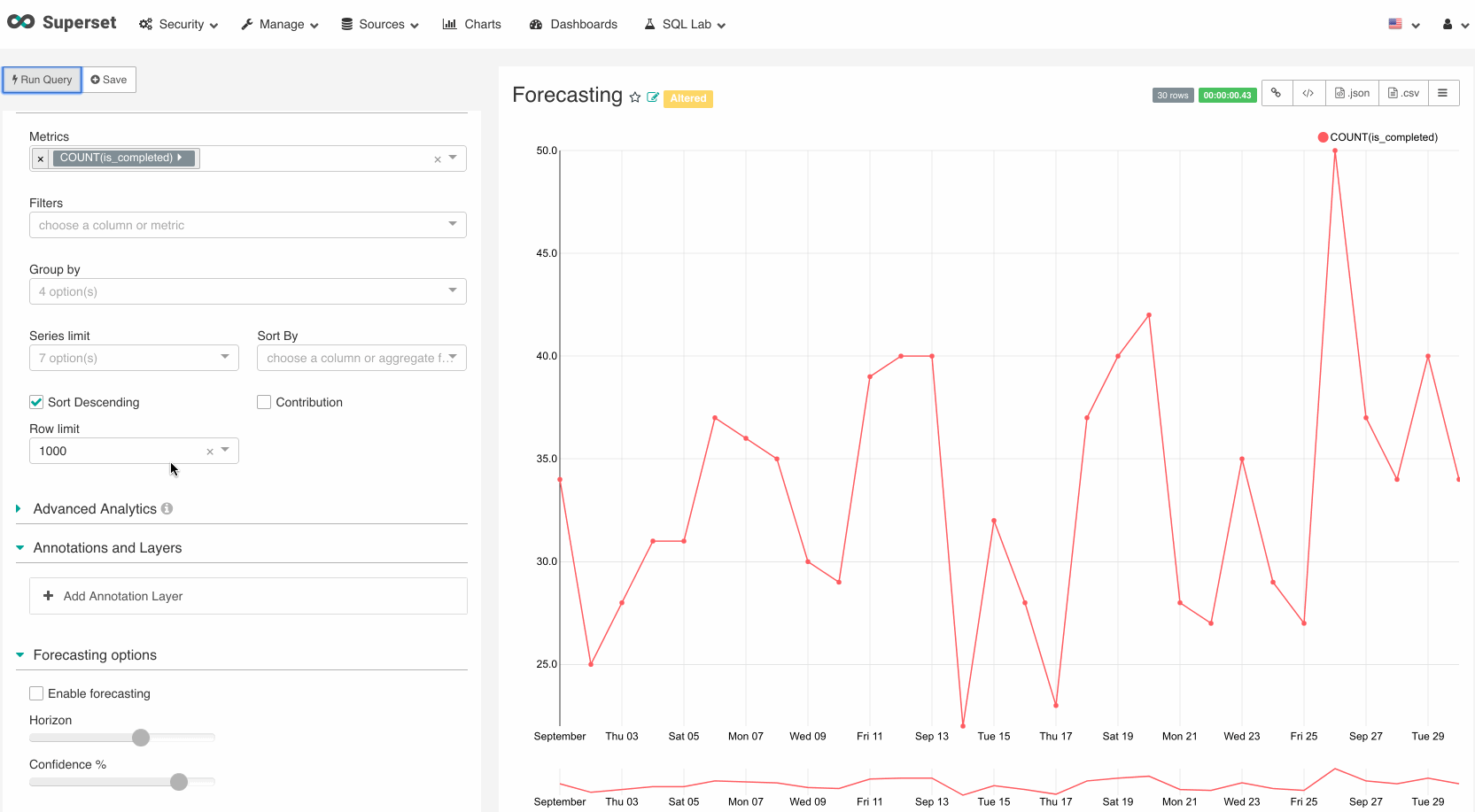Enable the Contribution checkbox
Image resolution: width=1475 pixels, height=812 pixels.
coord(263,401)
